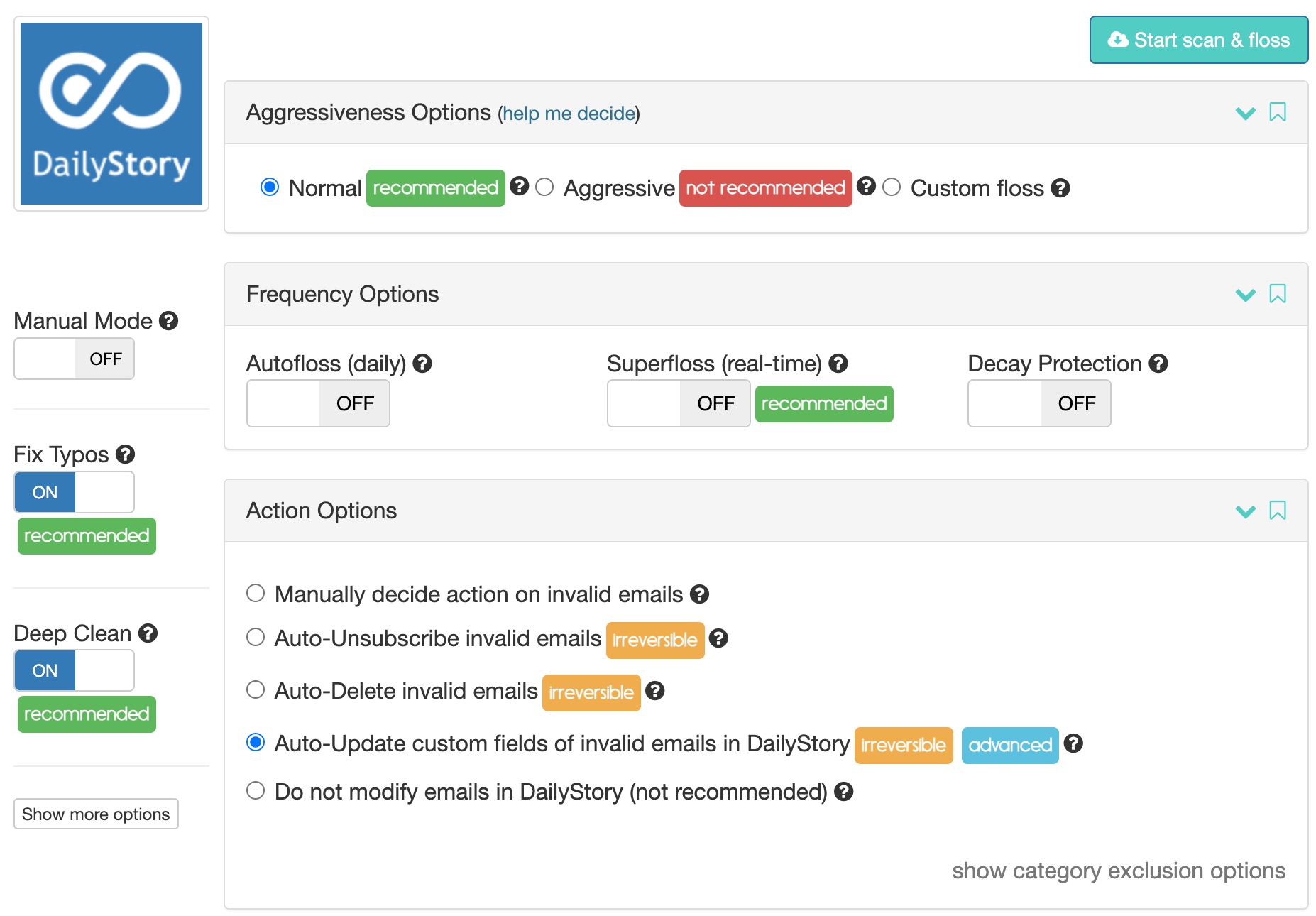Image resolution: width=1316 pixels, height=916 pixels.
Task: Open help icon next to Superfloss (real-time)
Action: 838,364
